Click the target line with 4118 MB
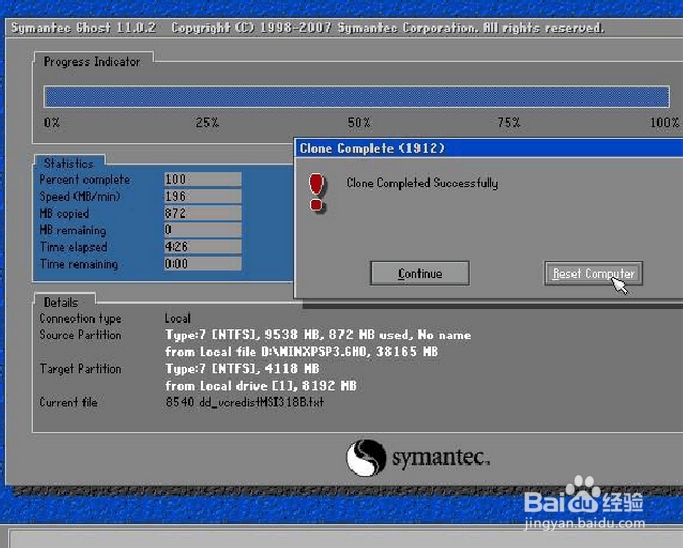Viewport: 683px width, 548px height. coord(242,369)
